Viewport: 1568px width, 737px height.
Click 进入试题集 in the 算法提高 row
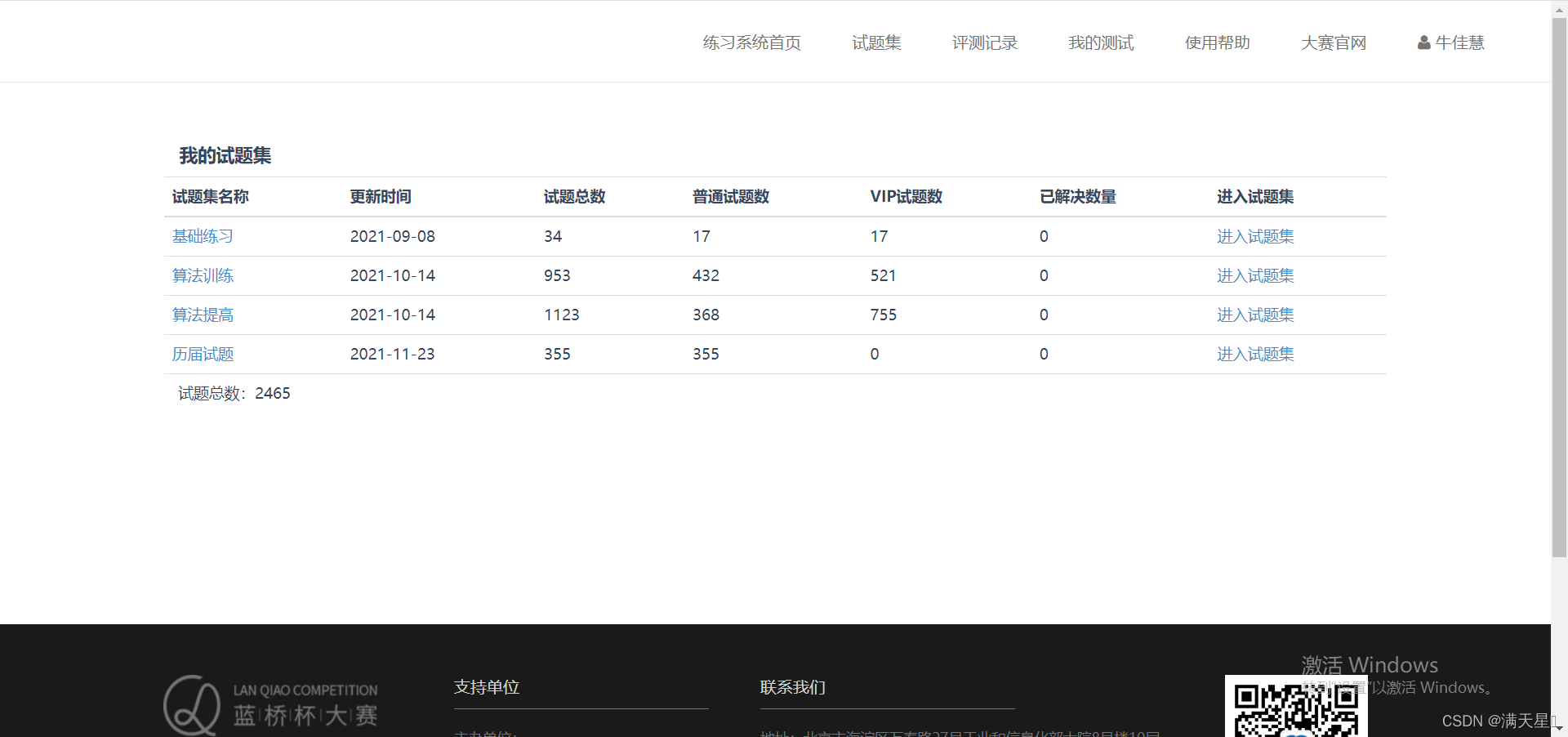click(1255, 315)
